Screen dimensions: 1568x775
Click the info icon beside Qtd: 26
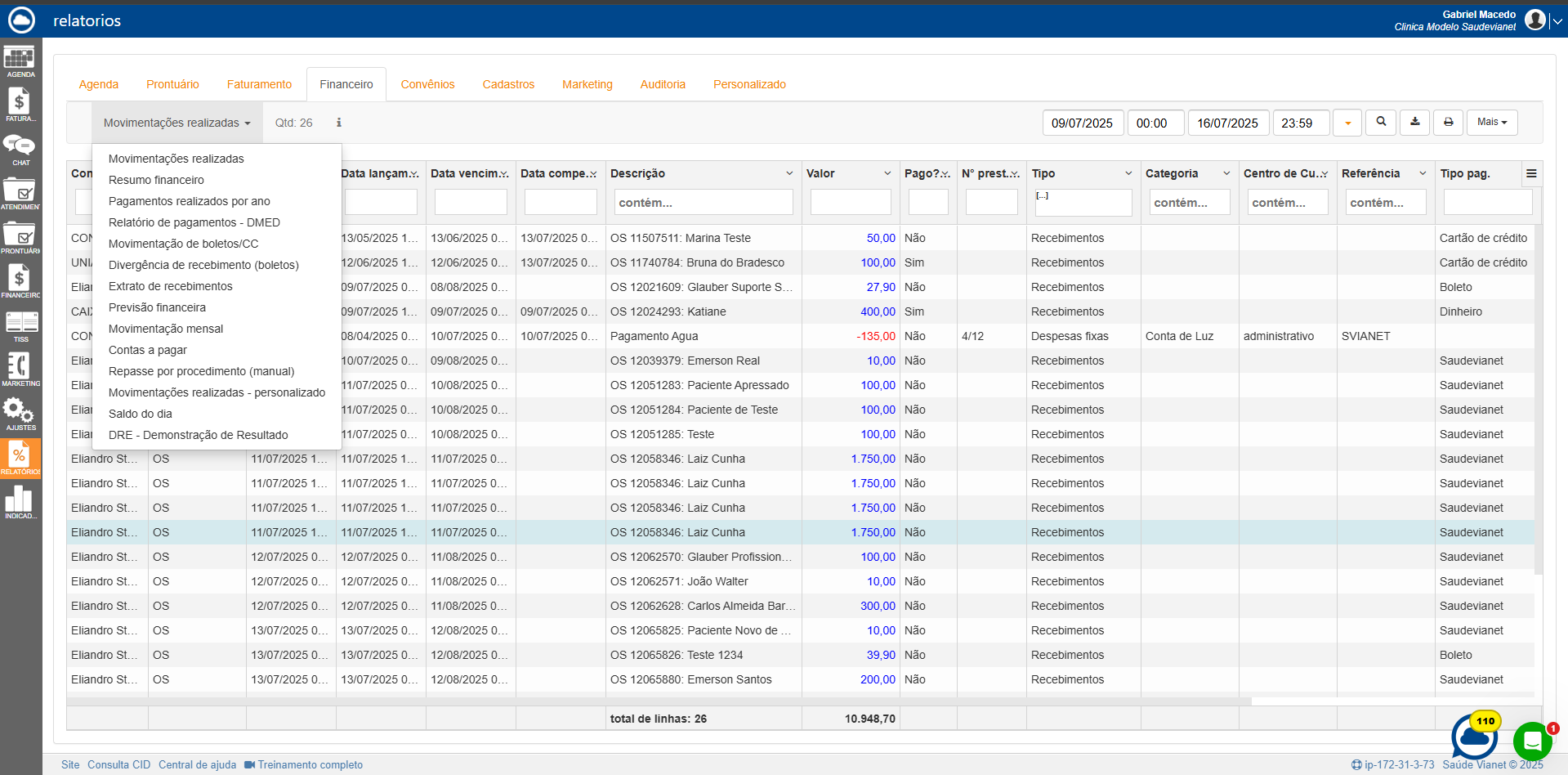(339, 123)
